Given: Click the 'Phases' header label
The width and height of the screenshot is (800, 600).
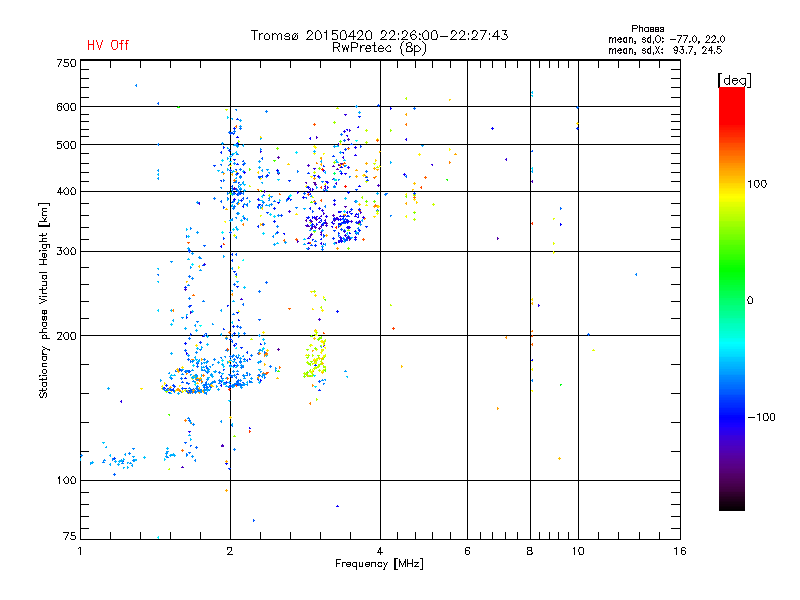Looking at the screenshot, I should tap(647, 29).
